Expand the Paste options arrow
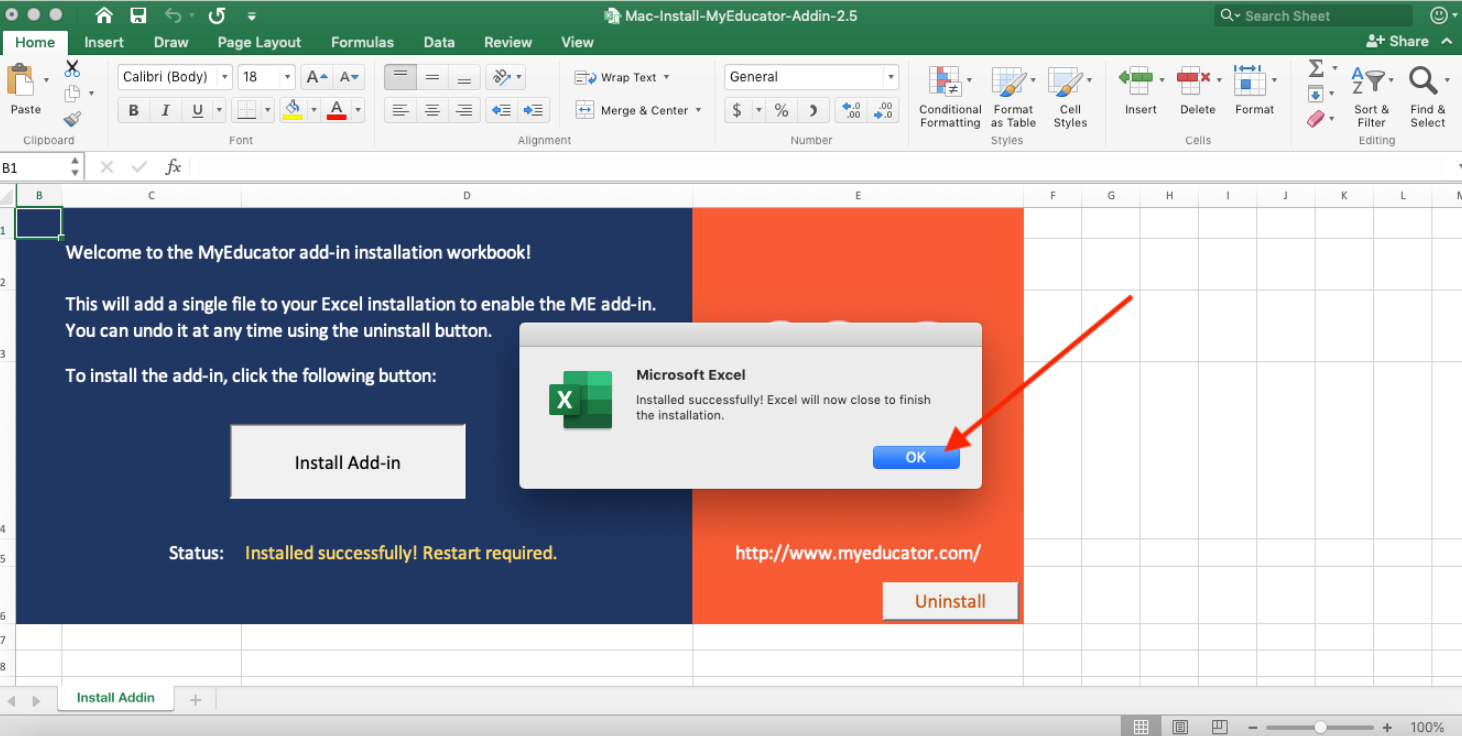1462x736 pixels. (x=46, y=80)
